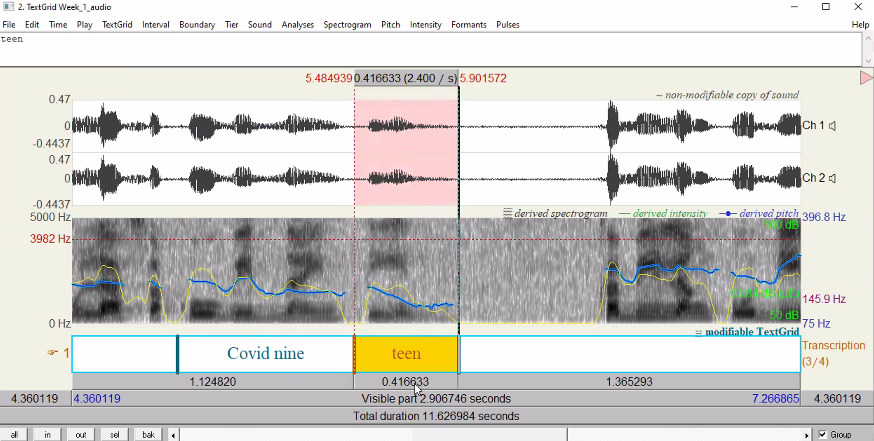874x441 pixels.
Task: Open the Spectrogram menu
Action: tap(346, 24)
